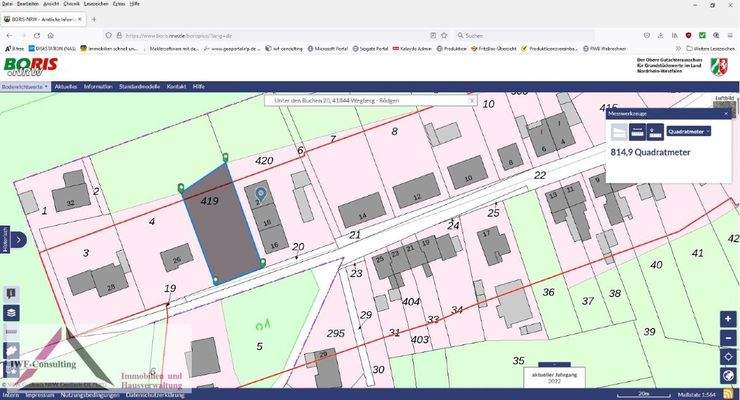Open the Standardmodelle menu item

(x=138, y=87)
